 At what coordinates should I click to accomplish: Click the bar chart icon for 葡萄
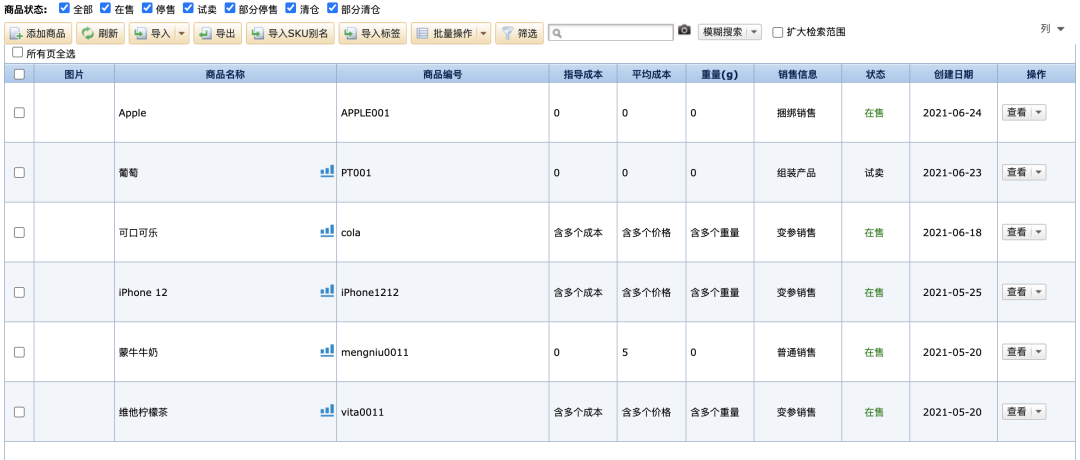326,171
